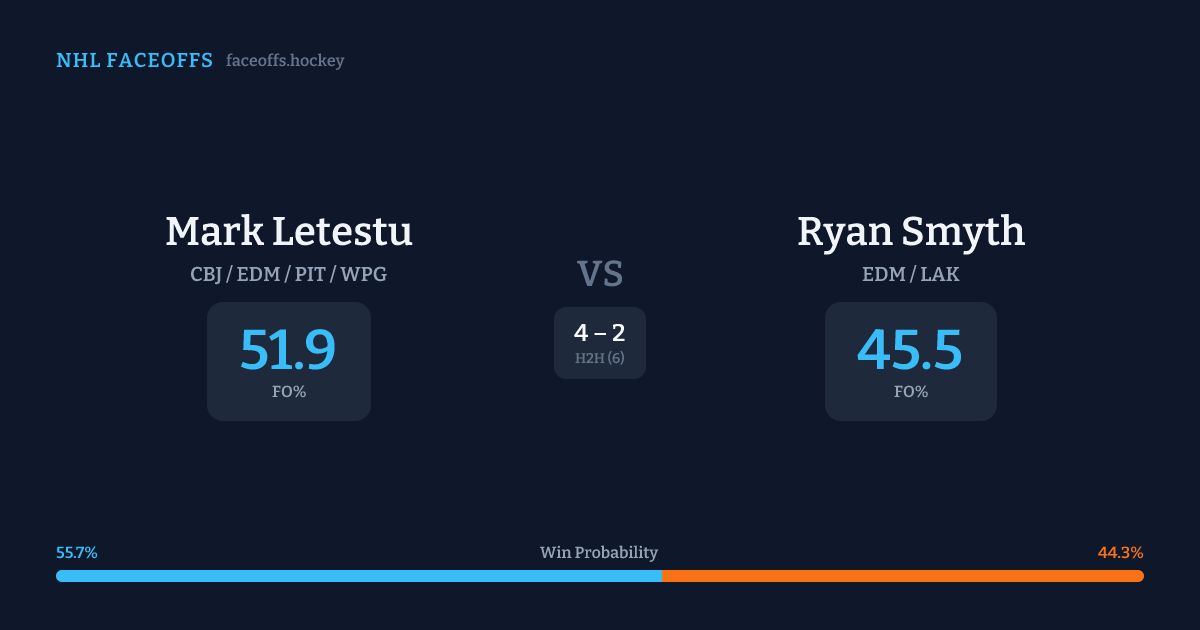Click the Win Probability label
The width and height of the screenshot is (1200, 630).
point(599,553)
